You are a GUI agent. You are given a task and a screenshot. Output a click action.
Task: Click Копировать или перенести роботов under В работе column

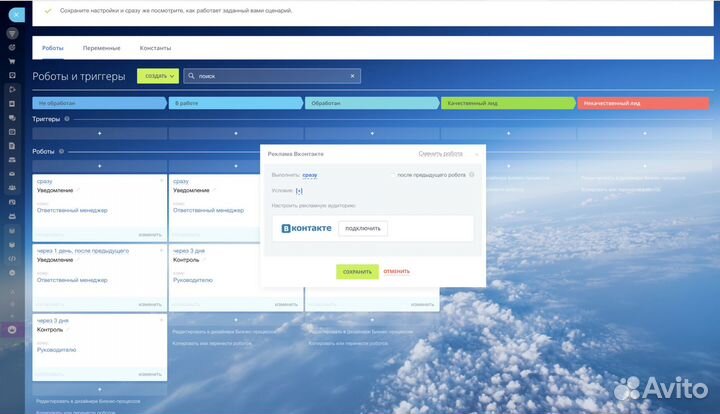pyautogui.click(x=212, y=343)
